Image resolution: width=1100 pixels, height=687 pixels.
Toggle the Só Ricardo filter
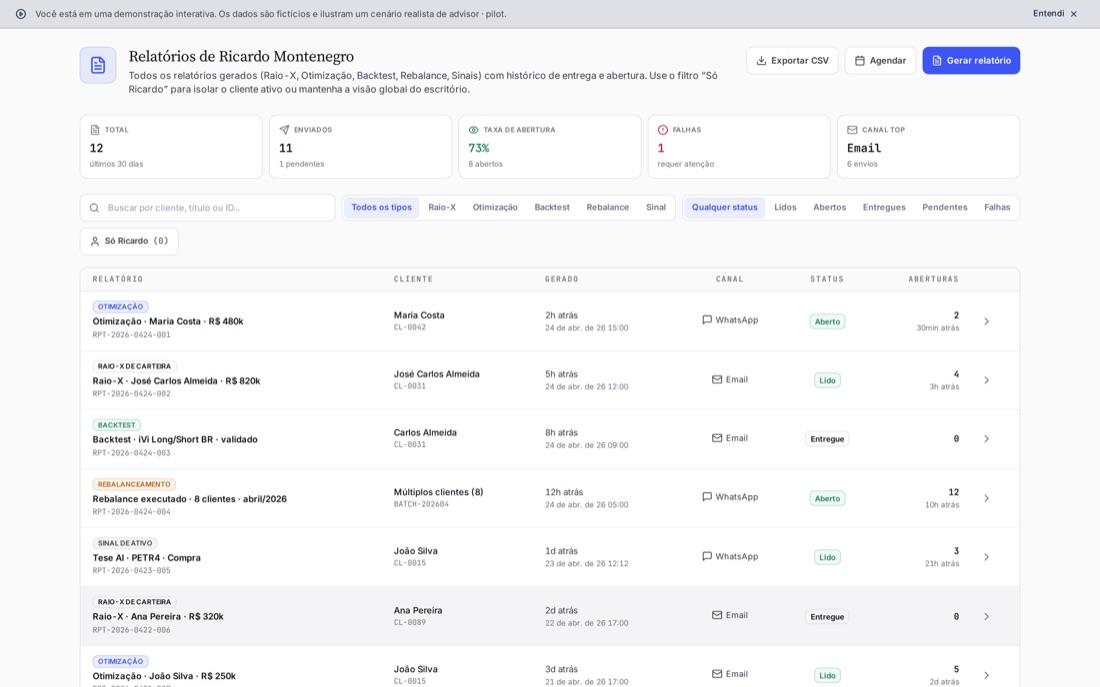click(129, 241)
